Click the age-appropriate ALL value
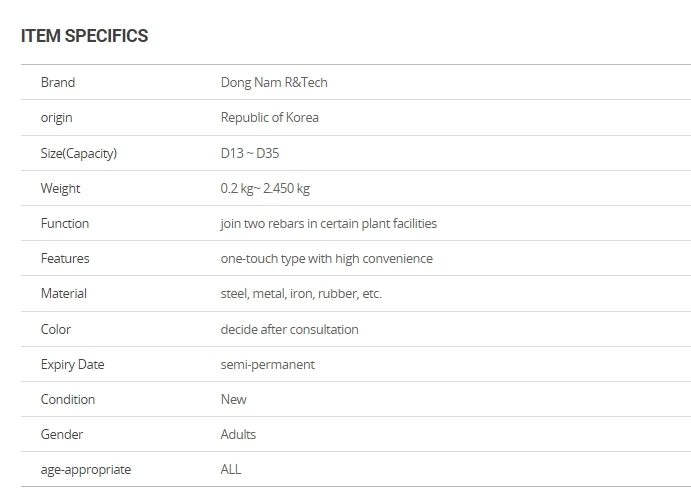The image size is (691, 500). tap(231, 469)
